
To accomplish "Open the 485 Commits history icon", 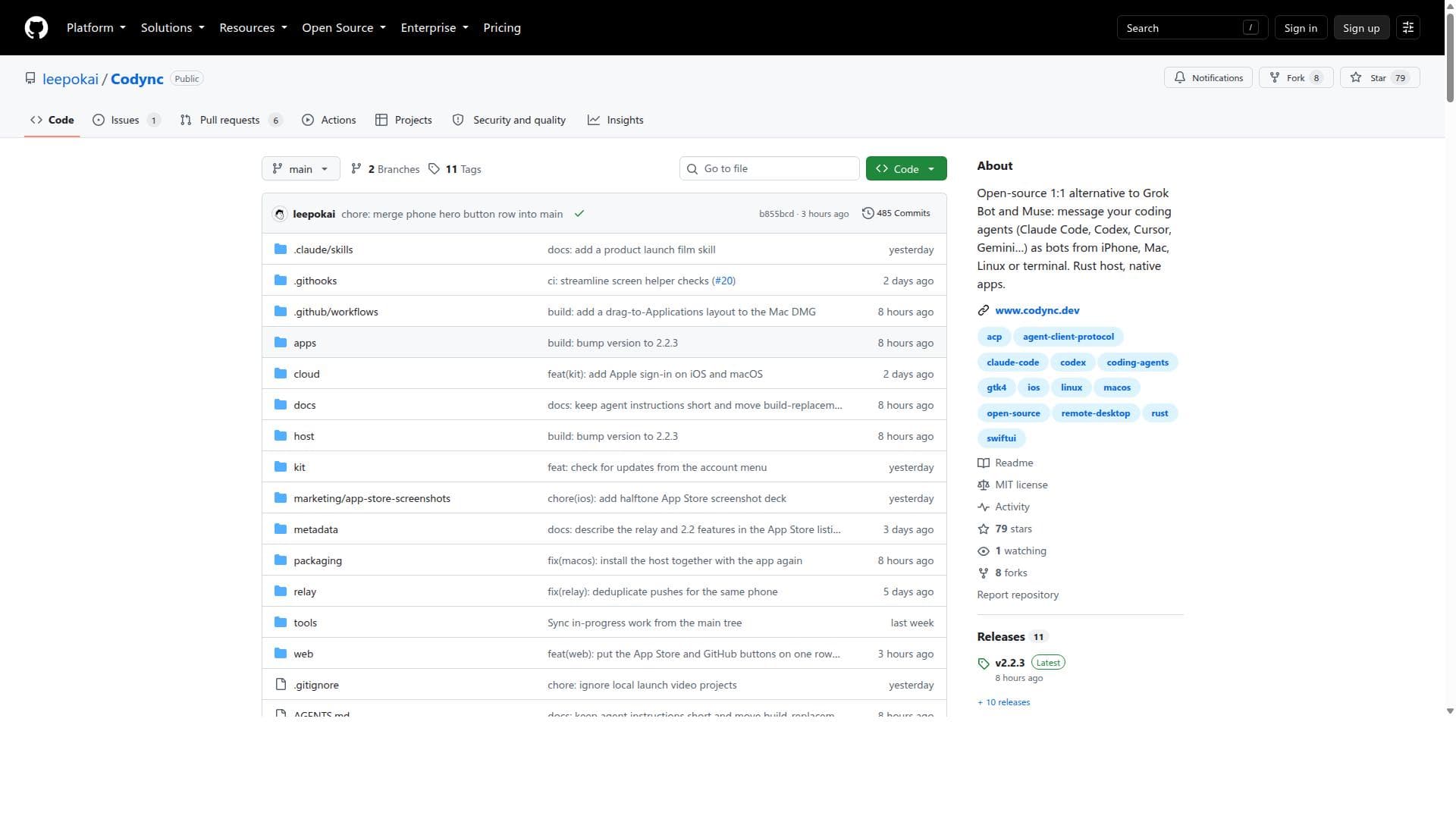I will tap(868, 214).
